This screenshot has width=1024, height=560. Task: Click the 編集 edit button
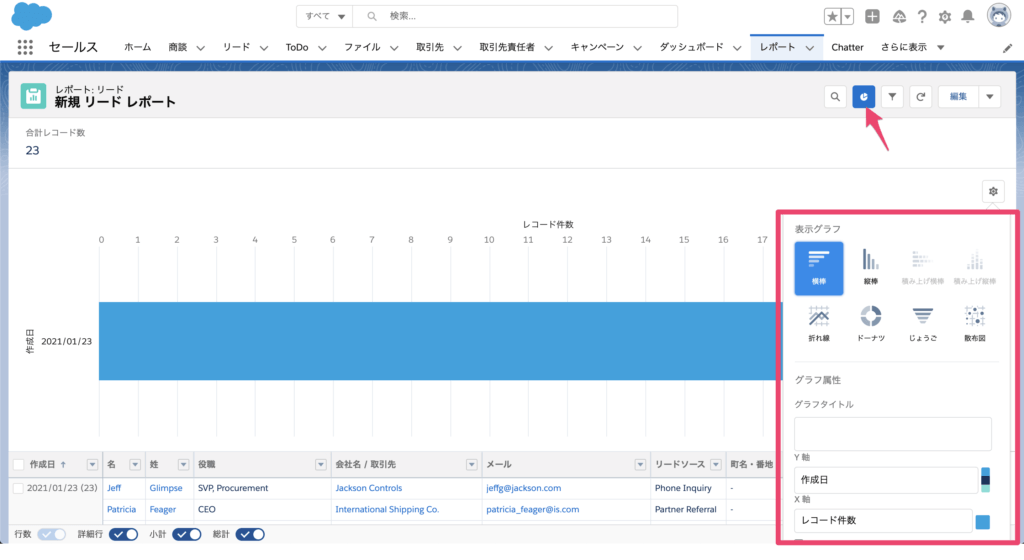958,96
